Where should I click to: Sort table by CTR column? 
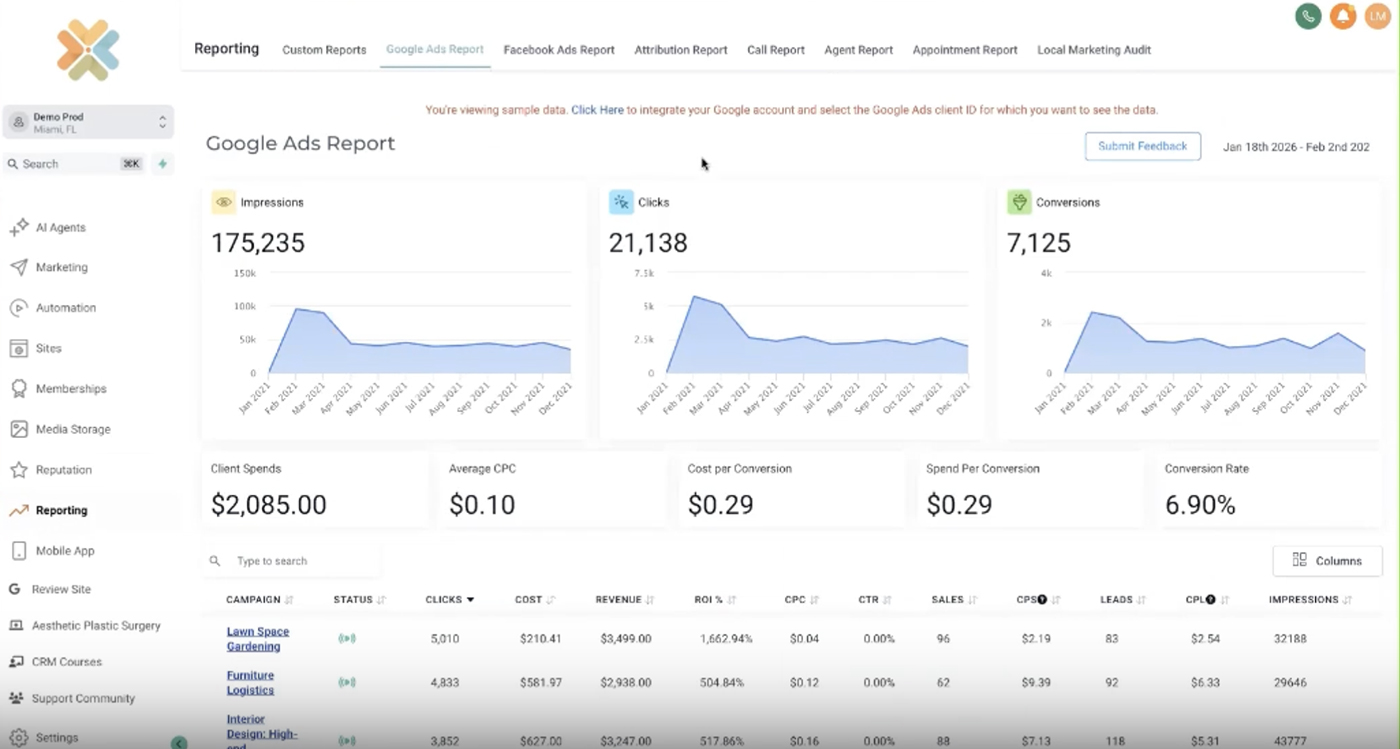(874, 600)
